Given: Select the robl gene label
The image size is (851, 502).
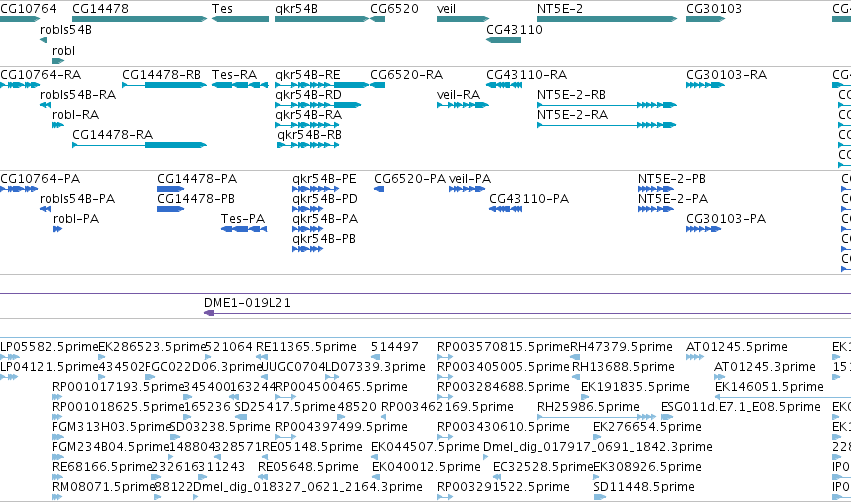Looking at the screenshot, I should click(63, 50).
